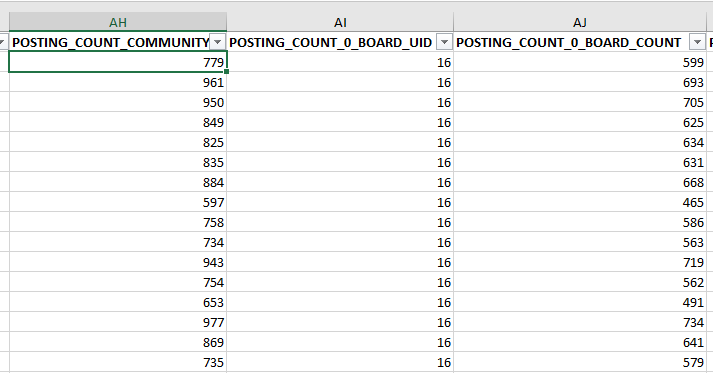Image resolution: width=713 pixels, height=373 pixels.
Task: Click the POSTING_COUNT_COMMUNITY header cell
Action: [118, 42]
